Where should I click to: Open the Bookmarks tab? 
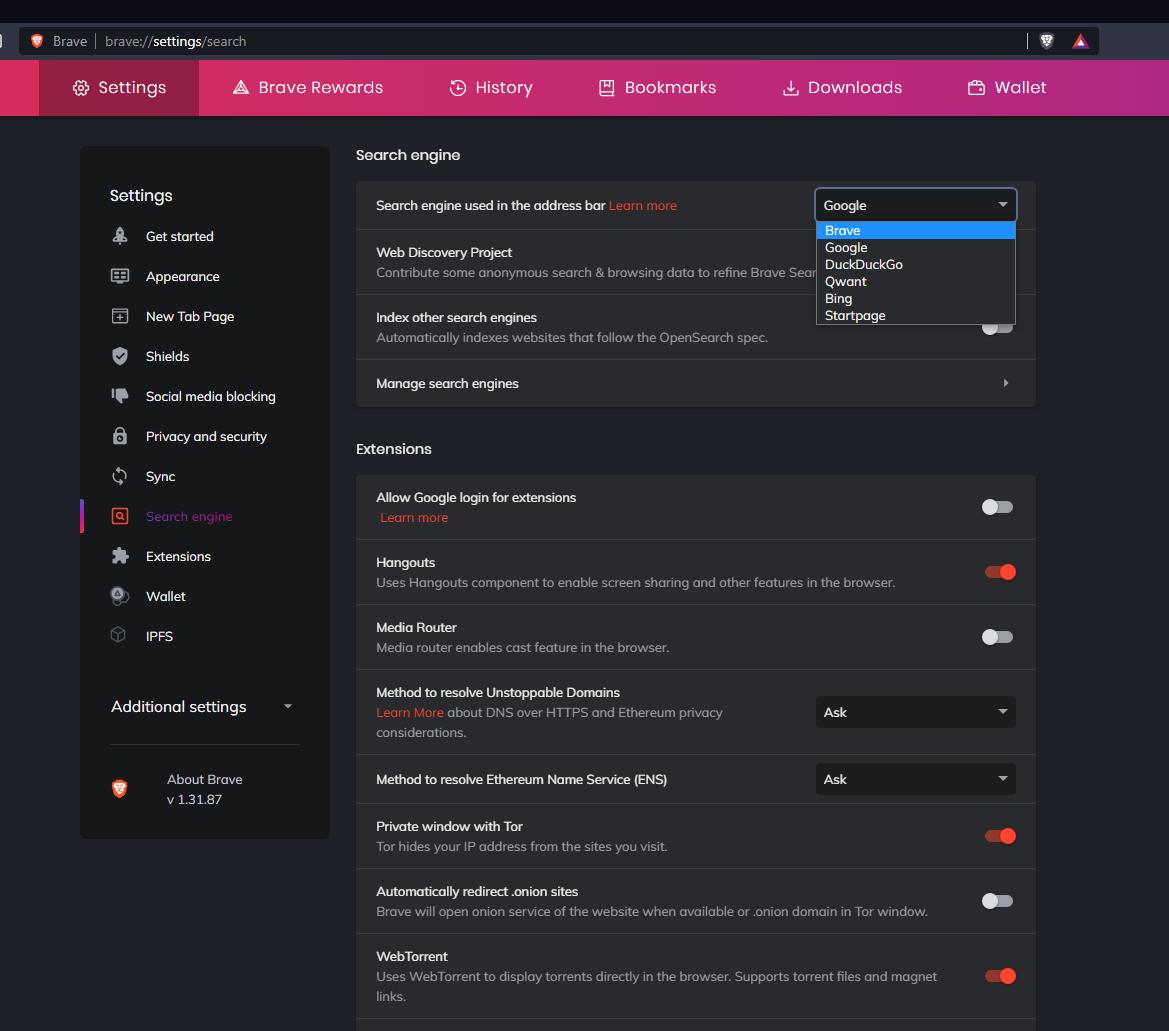coord(658,88)
